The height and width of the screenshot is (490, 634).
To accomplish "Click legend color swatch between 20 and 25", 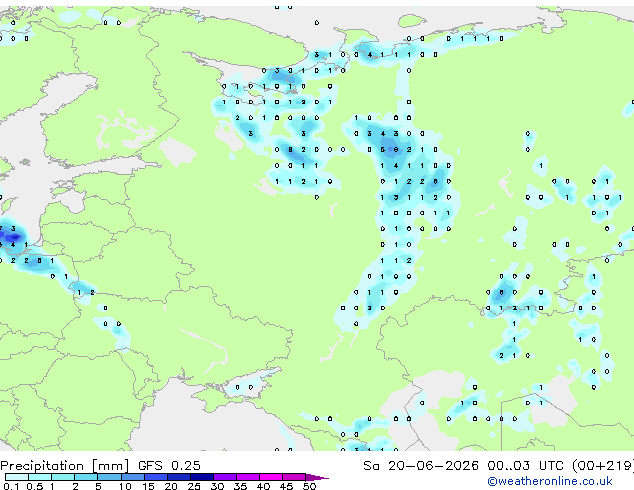I will (x=178, y=477).
